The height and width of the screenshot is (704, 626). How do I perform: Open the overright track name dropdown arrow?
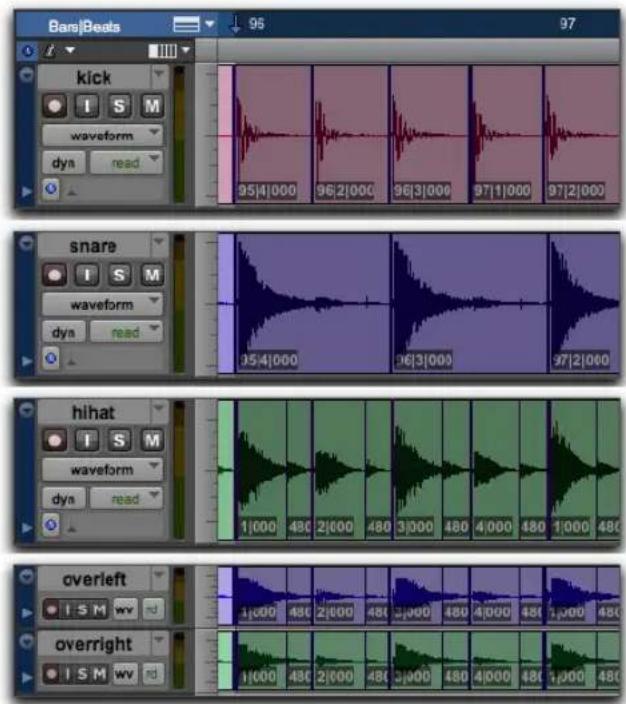tap(159, 640)
